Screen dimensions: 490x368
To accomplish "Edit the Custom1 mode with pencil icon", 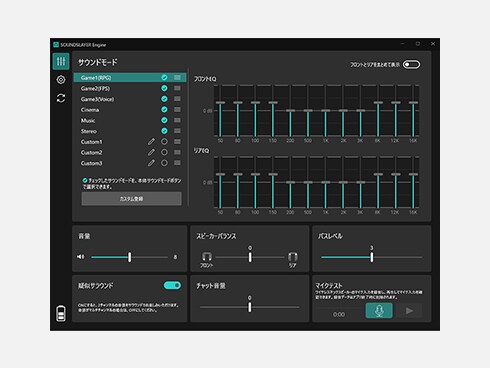I will point(151,142).
